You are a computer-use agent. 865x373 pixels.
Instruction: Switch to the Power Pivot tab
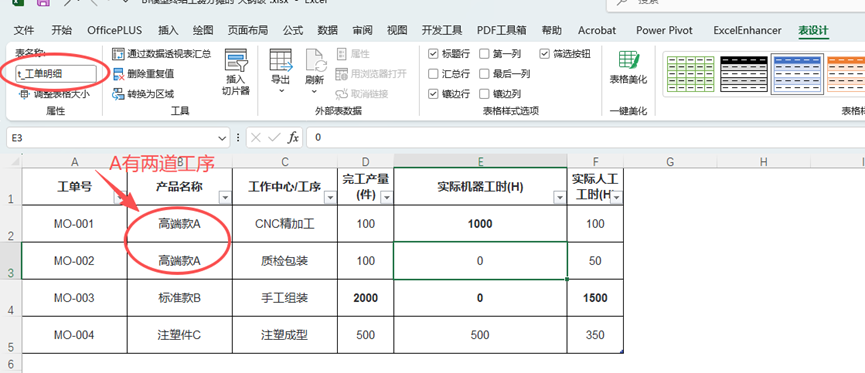pyautogui.click(x=664, y=30)
